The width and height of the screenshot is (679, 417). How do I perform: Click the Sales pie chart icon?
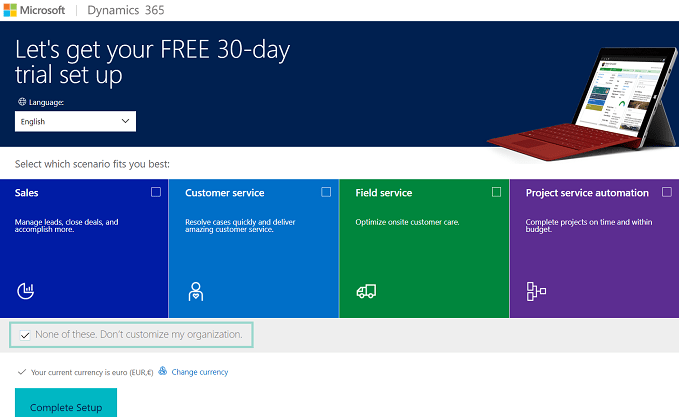click(26, 291)
